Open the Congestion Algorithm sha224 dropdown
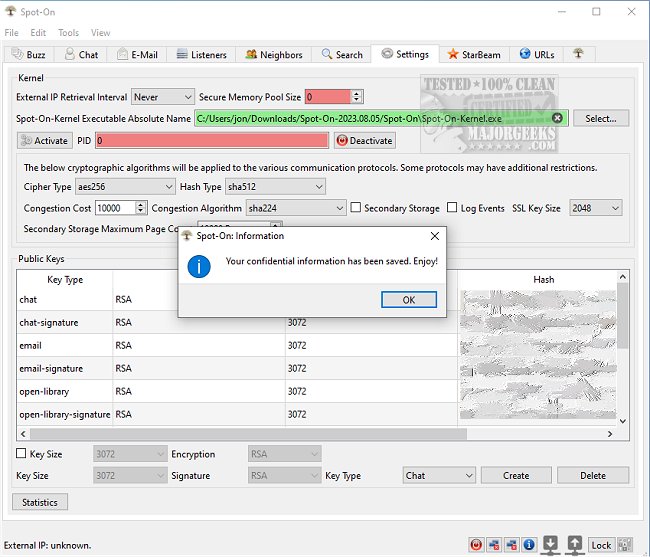Screen dimensions: 650x557 296,208
